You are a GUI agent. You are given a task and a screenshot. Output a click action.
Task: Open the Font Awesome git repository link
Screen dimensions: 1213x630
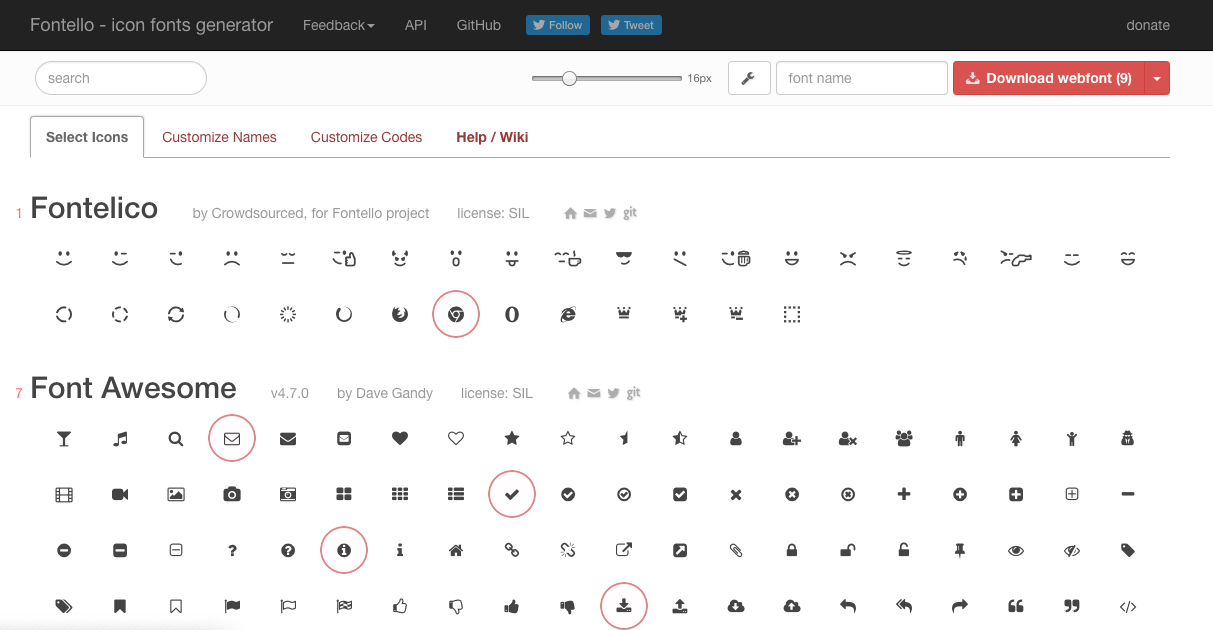pyautogui.click(x=633, y=393)
